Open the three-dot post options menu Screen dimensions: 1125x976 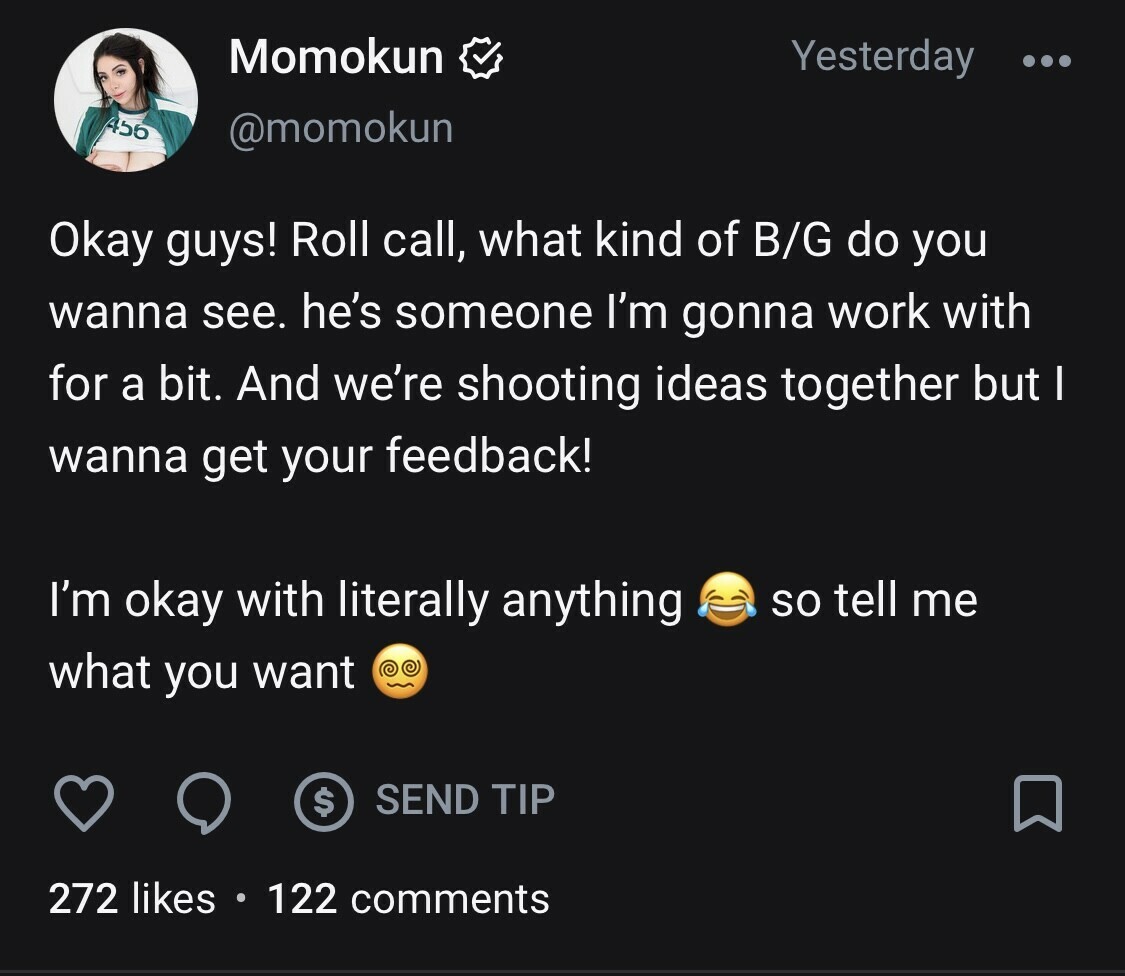1047,61
